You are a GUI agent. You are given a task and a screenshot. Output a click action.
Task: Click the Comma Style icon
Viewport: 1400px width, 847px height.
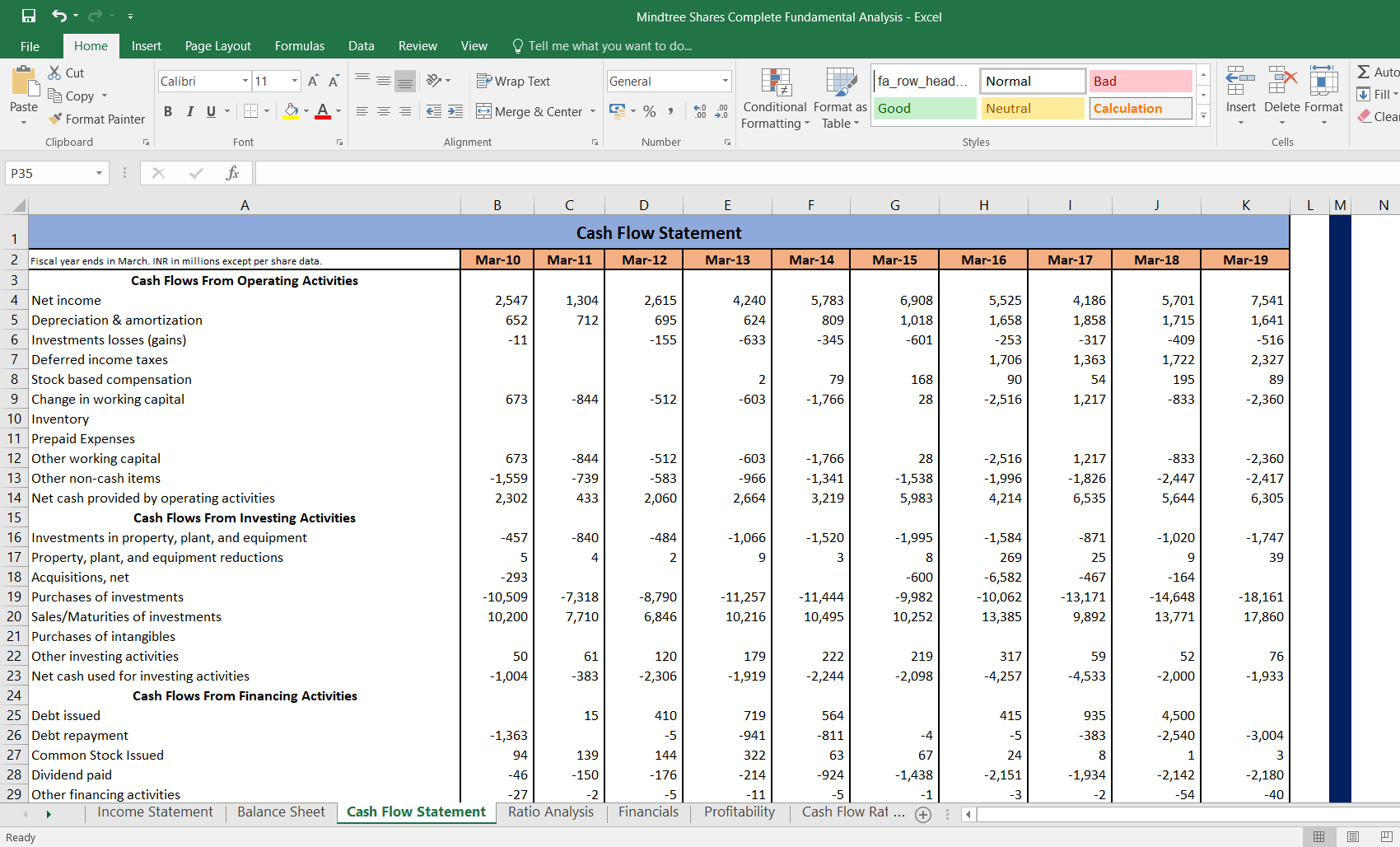click(x=671, y=111)
